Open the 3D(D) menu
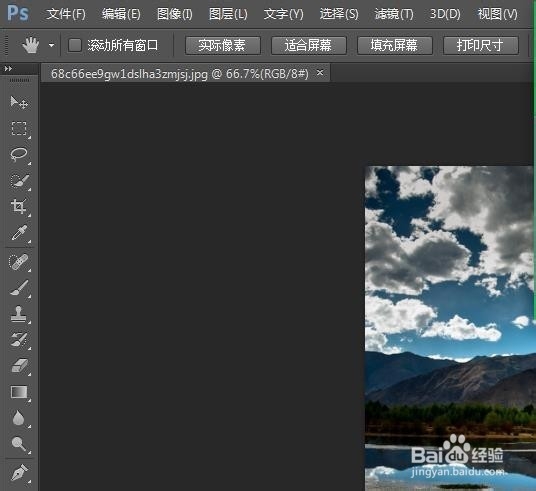Screen dimensions: 536x491 [445, 14]
